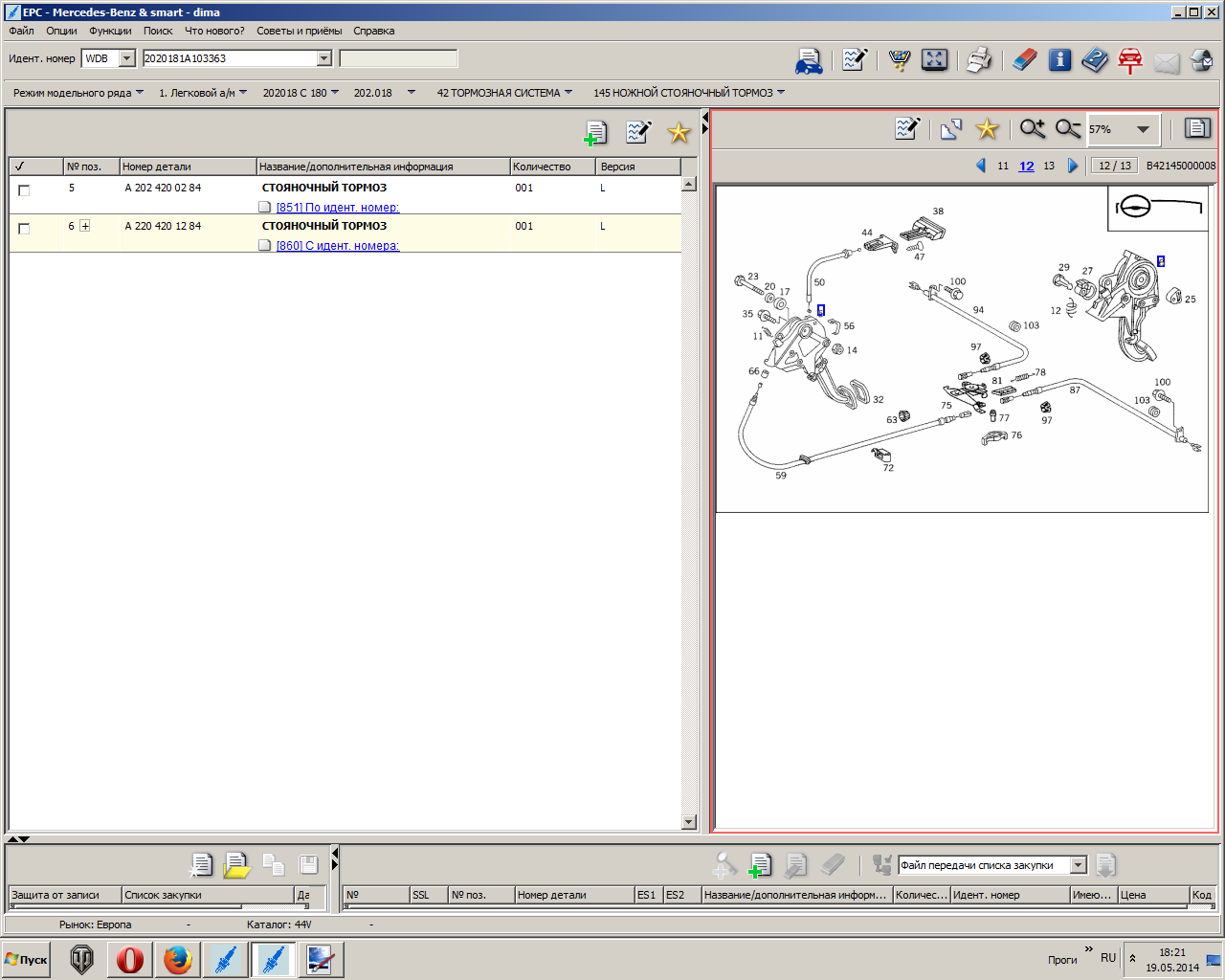The image size is (1225, 980).
Task: Open the Функции menu
Action: 110,31
